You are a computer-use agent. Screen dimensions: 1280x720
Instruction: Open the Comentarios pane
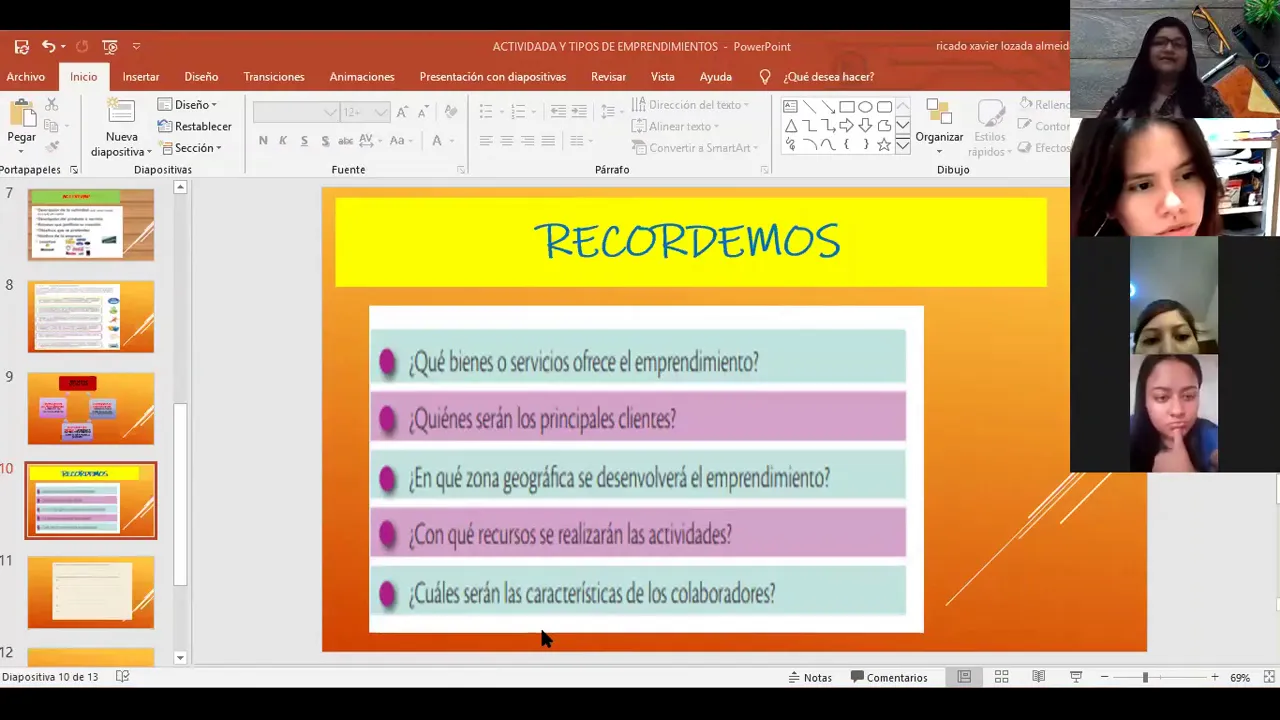click(889, 677)
